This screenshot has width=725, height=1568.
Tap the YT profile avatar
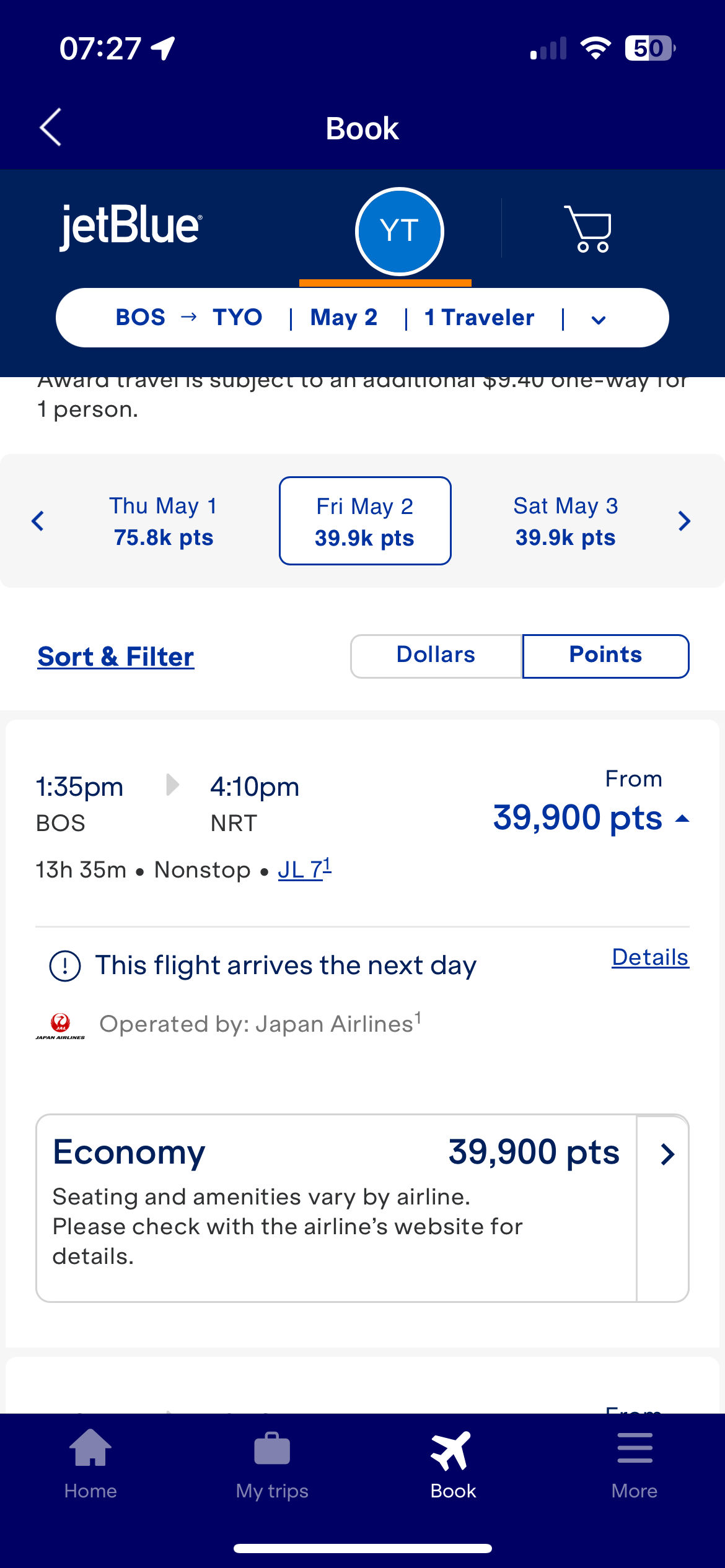(x=400, y=231)
